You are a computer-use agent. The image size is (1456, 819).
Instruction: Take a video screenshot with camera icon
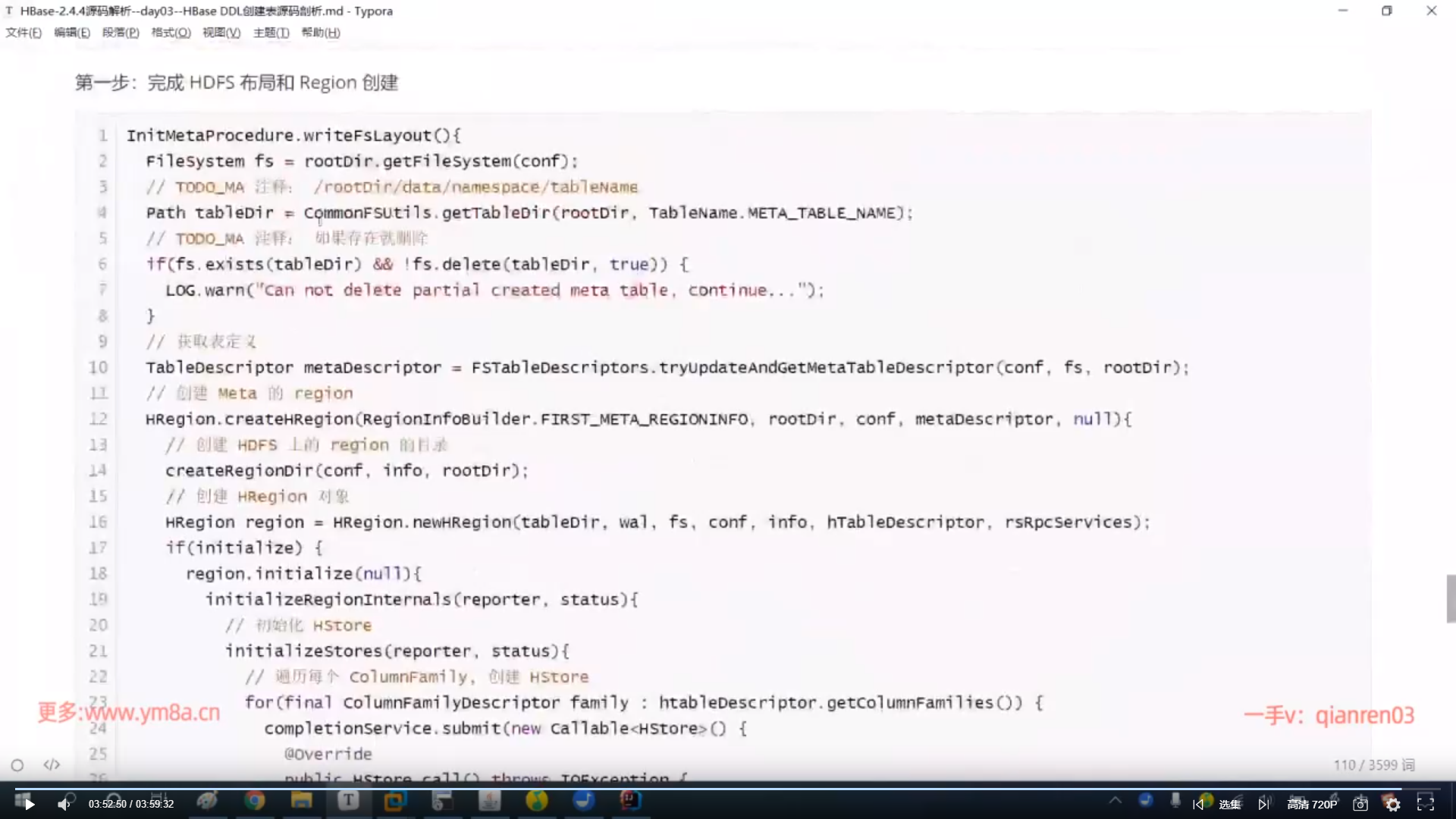click(1360, 804)
